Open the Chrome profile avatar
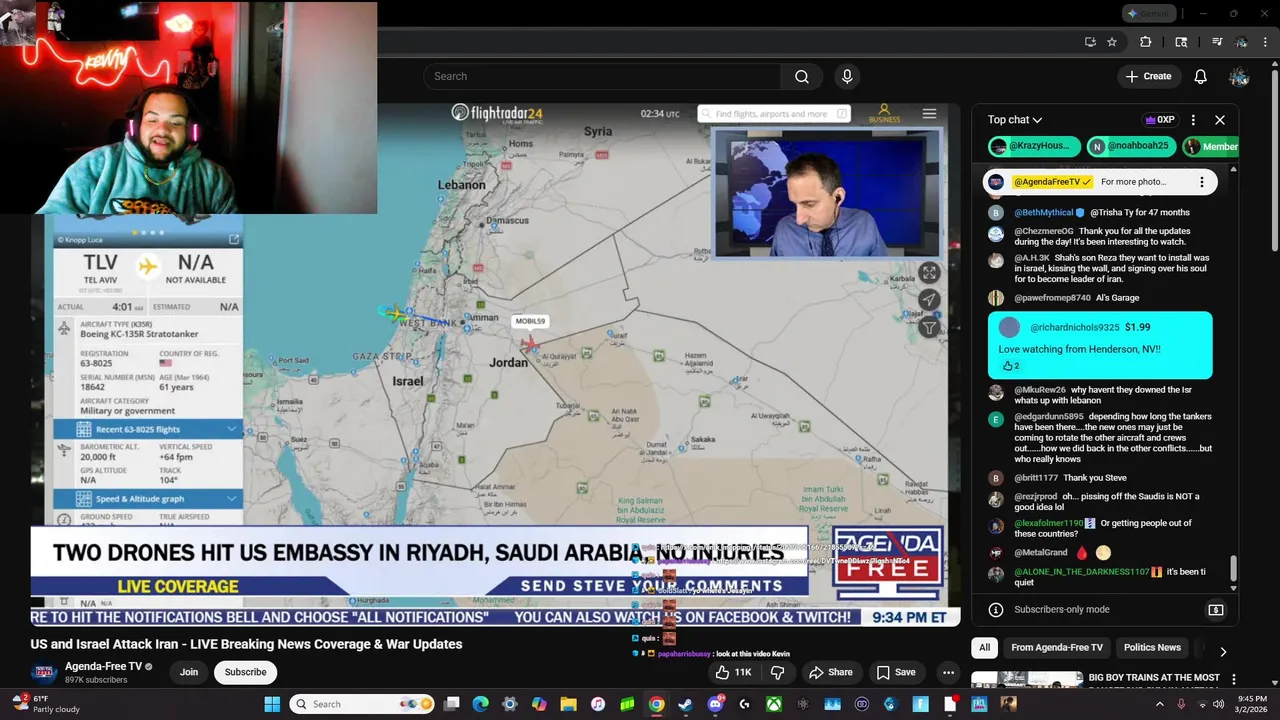This screenshot has height=720, width=1280. pos(1241,42)
